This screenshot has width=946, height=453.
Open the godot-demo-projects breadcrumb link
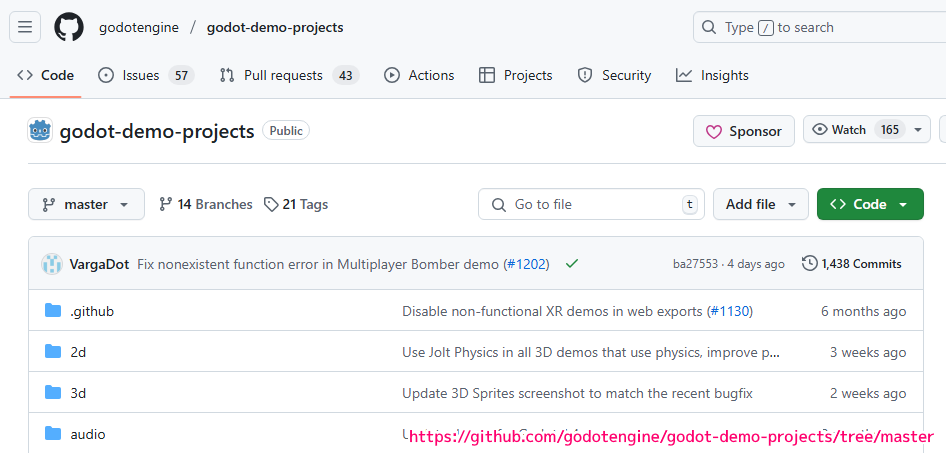(x=275, y=28)
